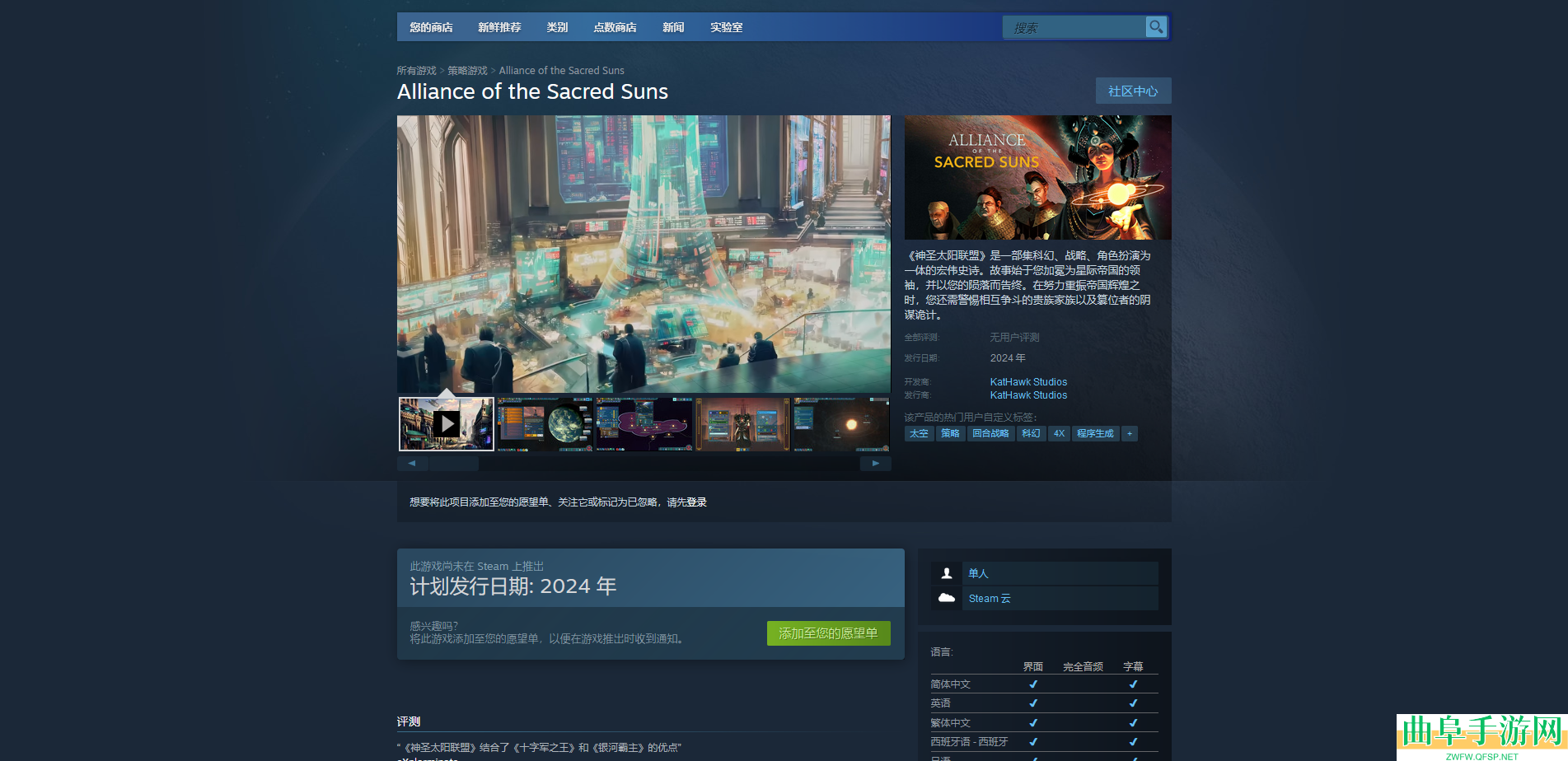The height and width of the screenshot is (761, 1568).
Task: Select the 科幻 tag
Action: point(1031,433)
